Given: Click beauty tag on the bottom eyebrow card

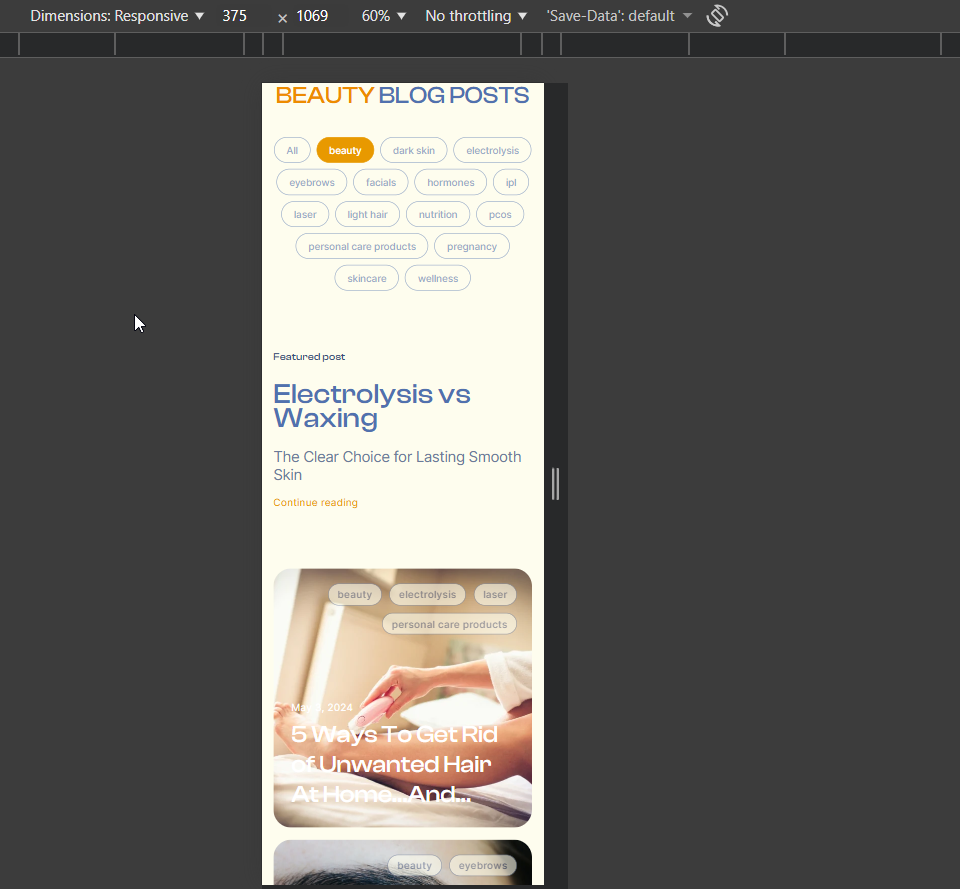Looking at the screenshot, I should pos(414,865).
